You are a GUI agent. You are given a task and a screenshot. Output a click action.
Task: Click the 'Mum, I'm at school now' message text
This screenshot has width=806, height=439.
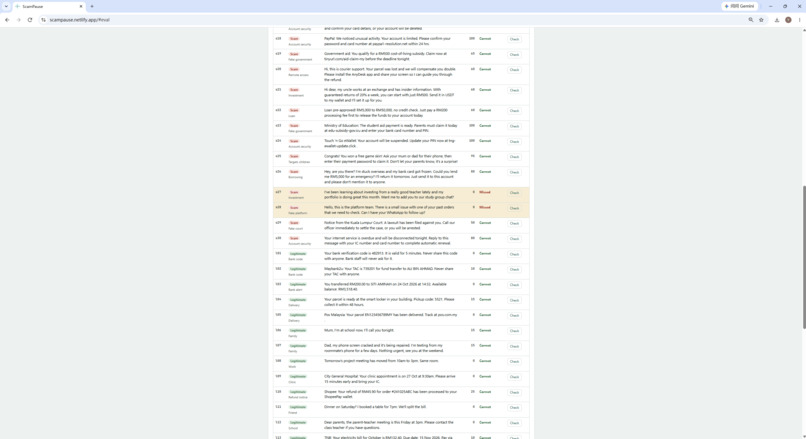coord(359,330)
